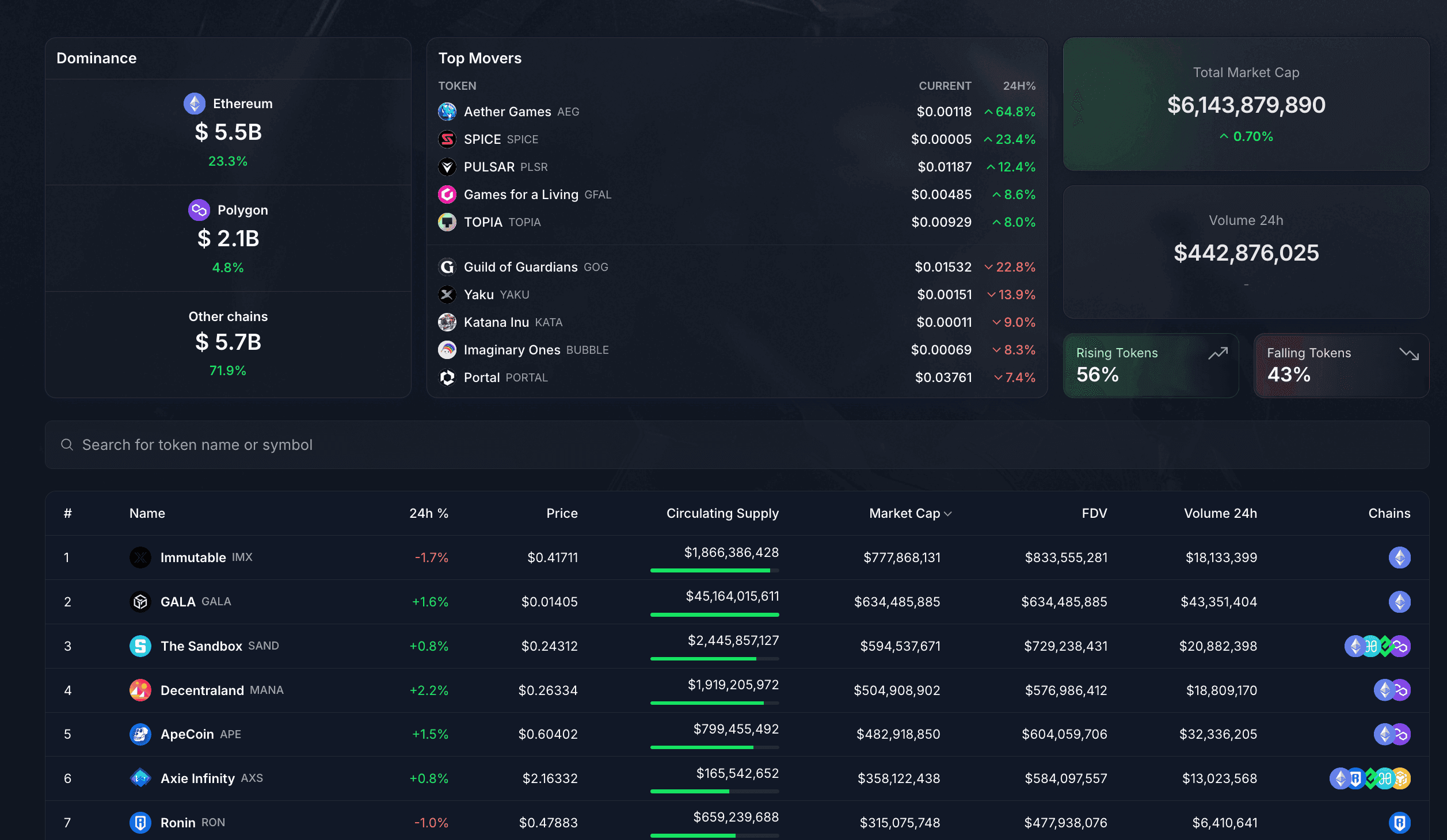1447x840 pixels.
Task: Click the Polygon logo in Dominance
Action: click(199, 210)
